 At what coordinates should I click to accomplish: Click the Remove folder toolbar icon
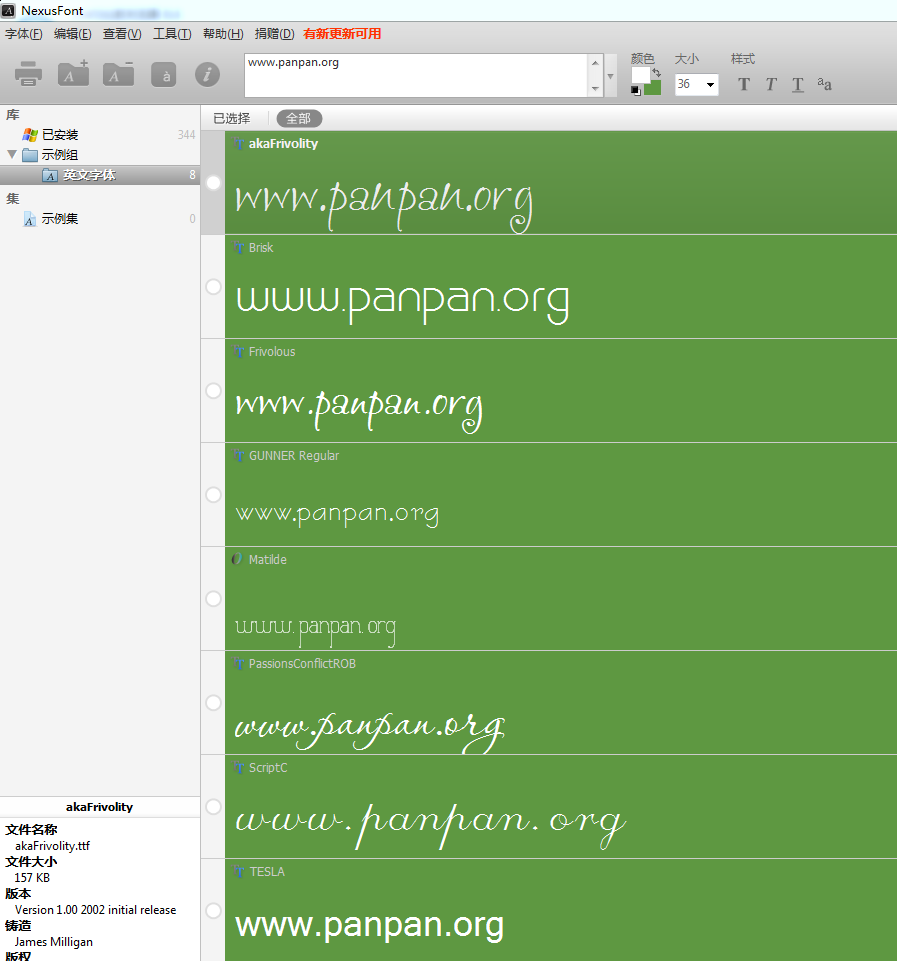pyautogui.click(x=118, y=74)
